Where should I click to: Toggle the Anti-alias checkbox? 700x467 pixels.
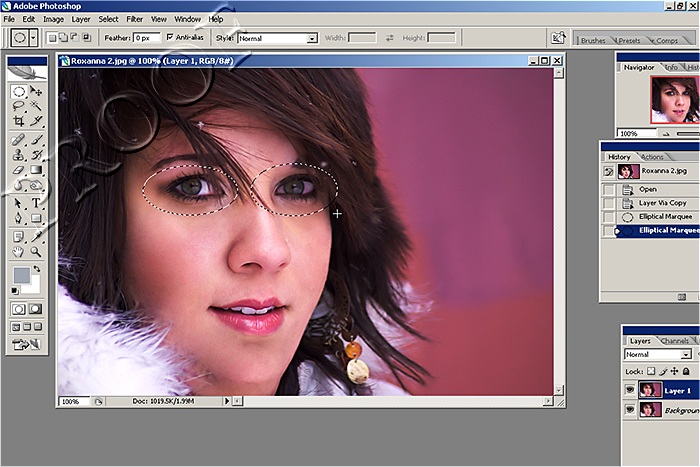[170, 38]
